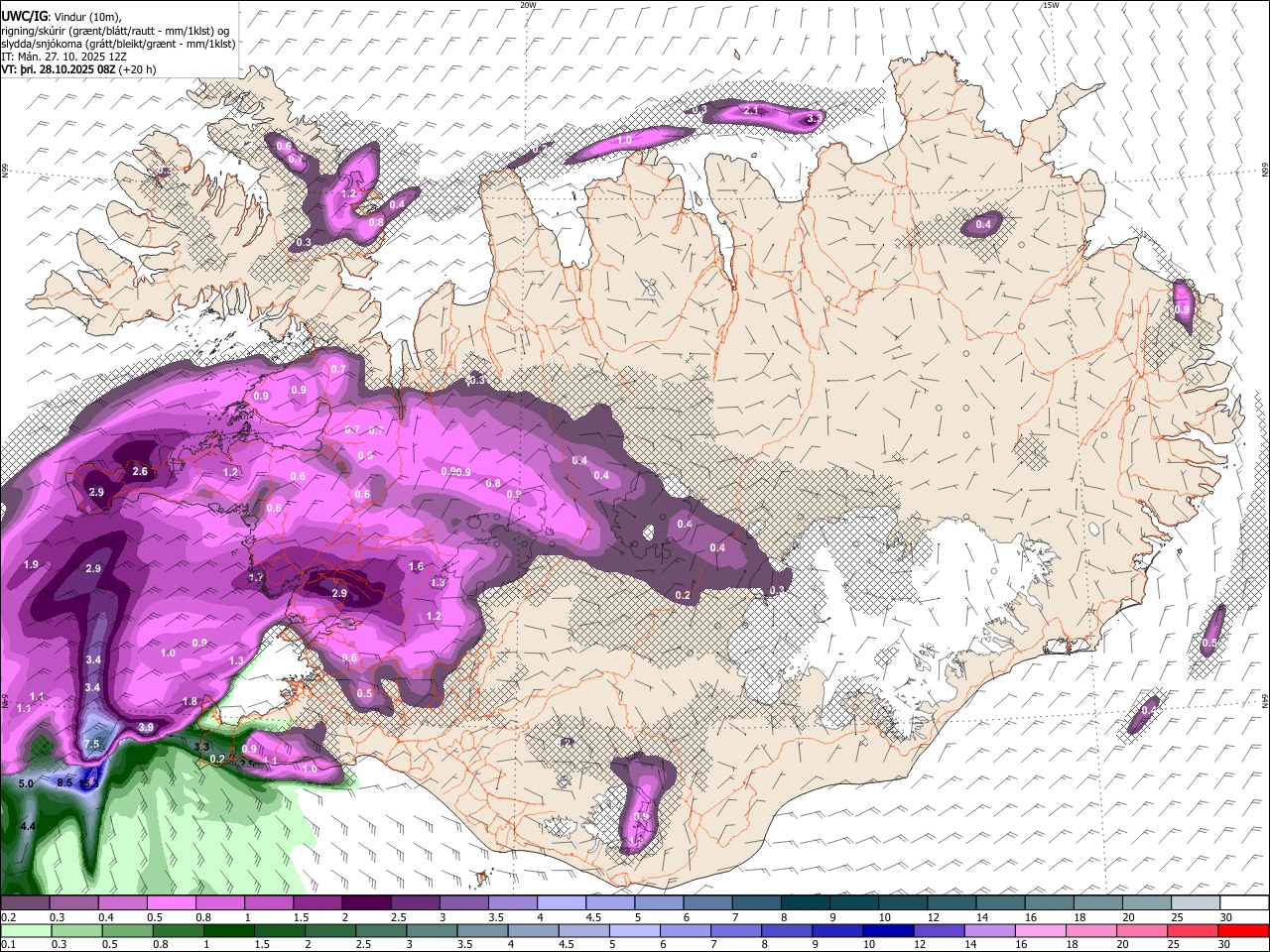Select the crimson swatch labeled 25 in lower legend
The height and width of the screenshot is (952, 1270).
[x=1194, y=930]
